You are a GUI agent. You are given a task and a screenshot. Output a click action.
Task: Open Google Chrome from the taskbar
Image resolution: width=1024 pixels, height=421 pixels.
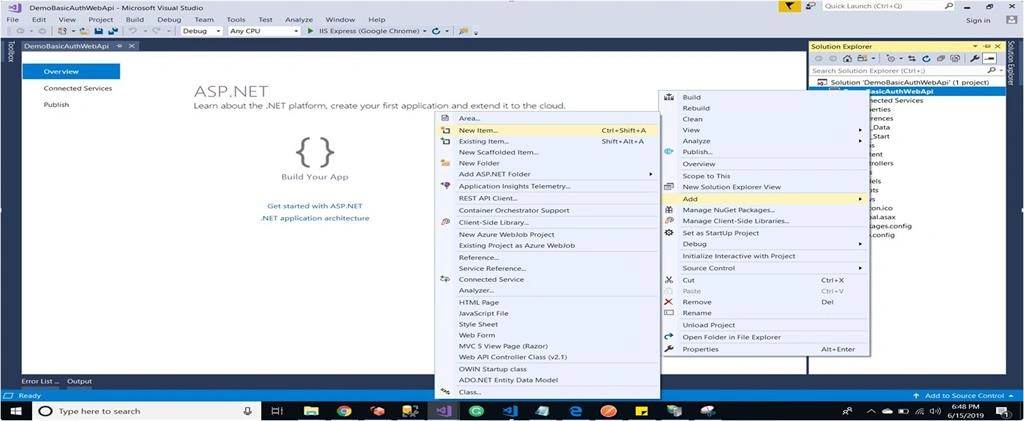click(x=344, y=411)
